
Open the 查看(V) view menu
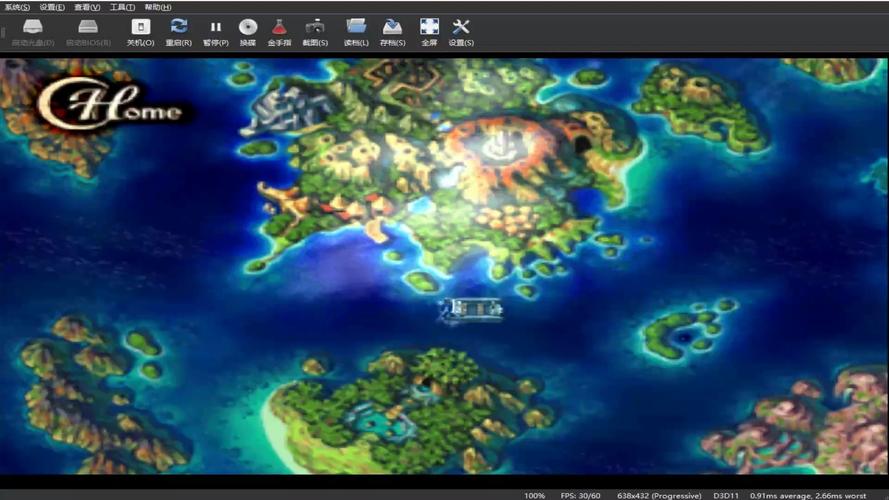click(x=87, y=7)
